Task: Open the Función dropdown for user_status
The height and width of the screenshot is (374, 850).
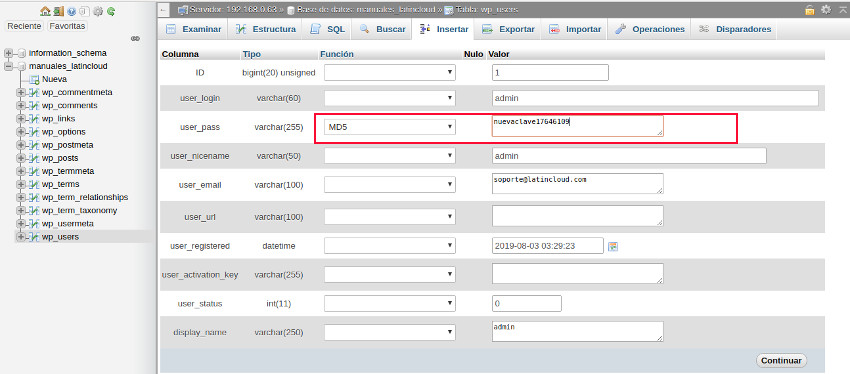Action: tap(390, 304)
